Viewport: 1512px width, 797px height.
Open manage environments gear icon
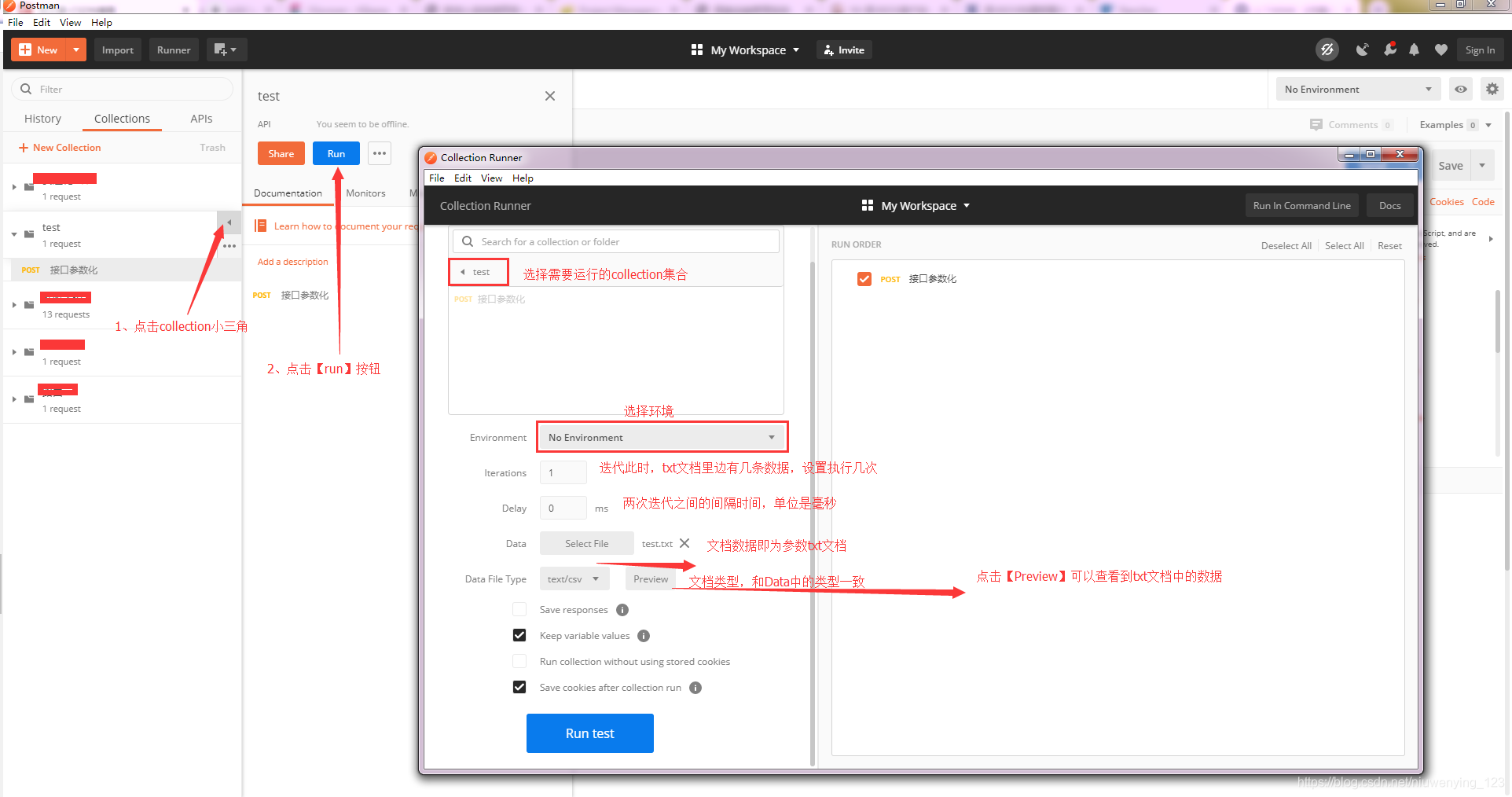point(1492,89)
